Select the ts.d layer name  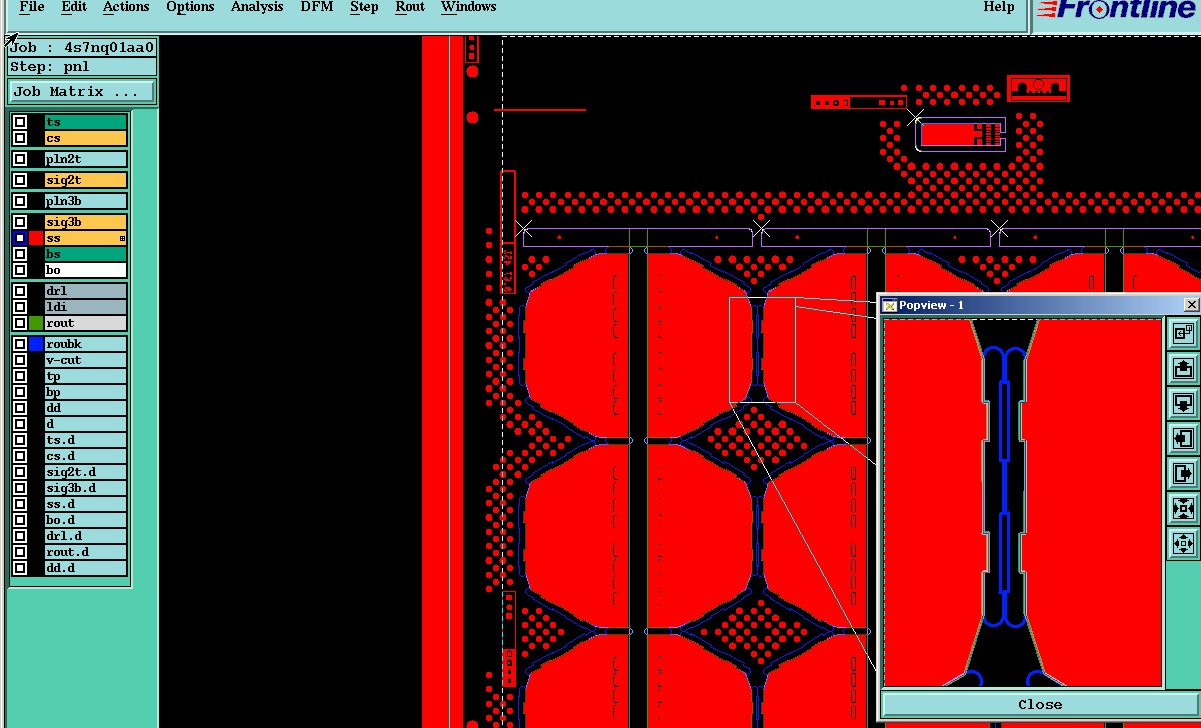86,440
